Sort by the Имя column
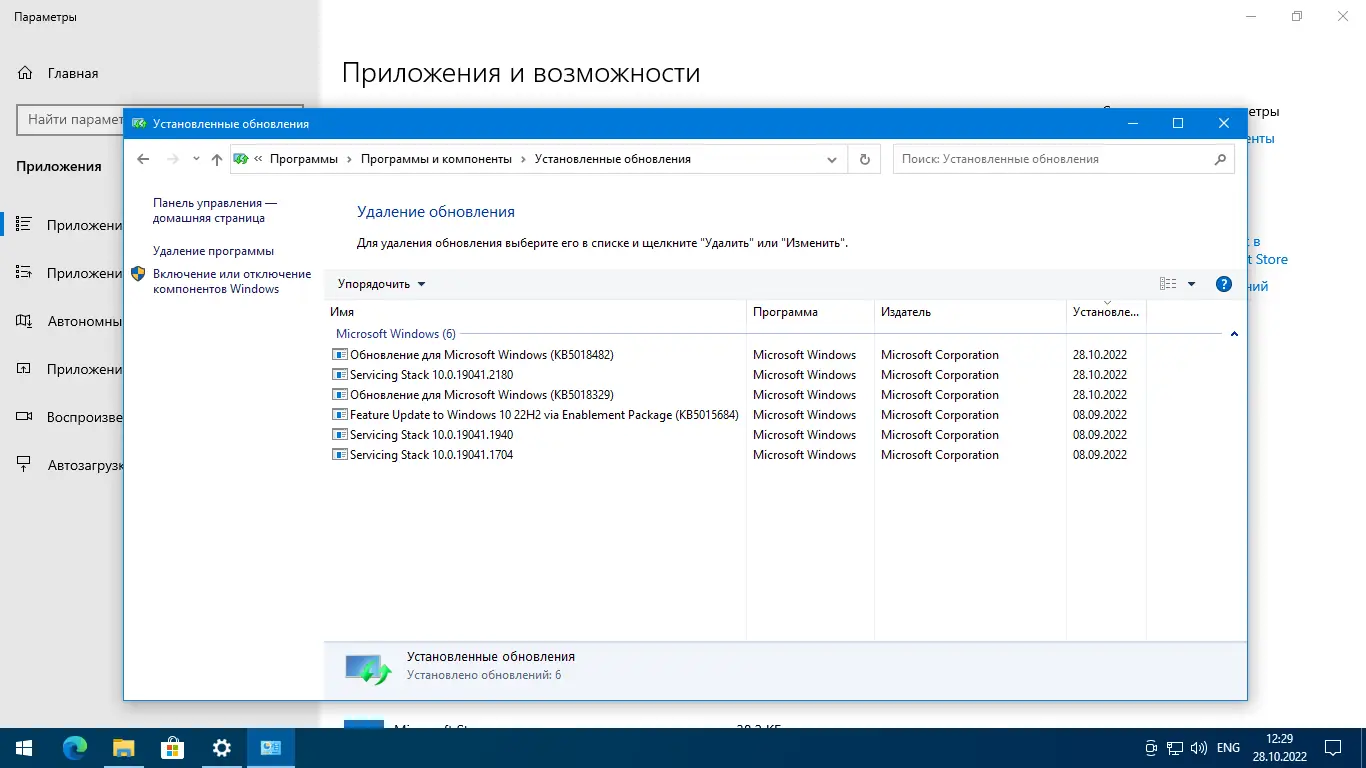The image size is (1366, 768). coord(535,312)
